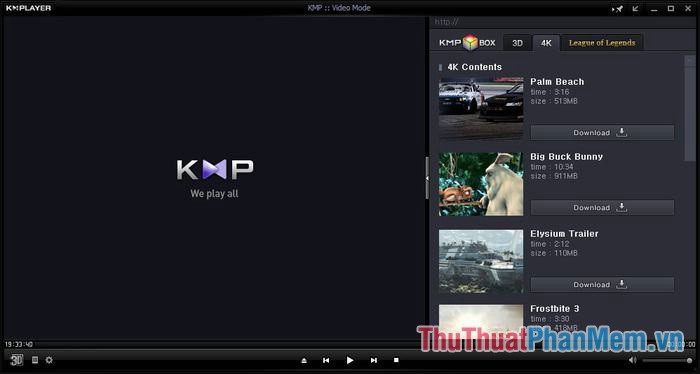Click the play button
Viewport: 700px width, 374px height.
point(350,360)
